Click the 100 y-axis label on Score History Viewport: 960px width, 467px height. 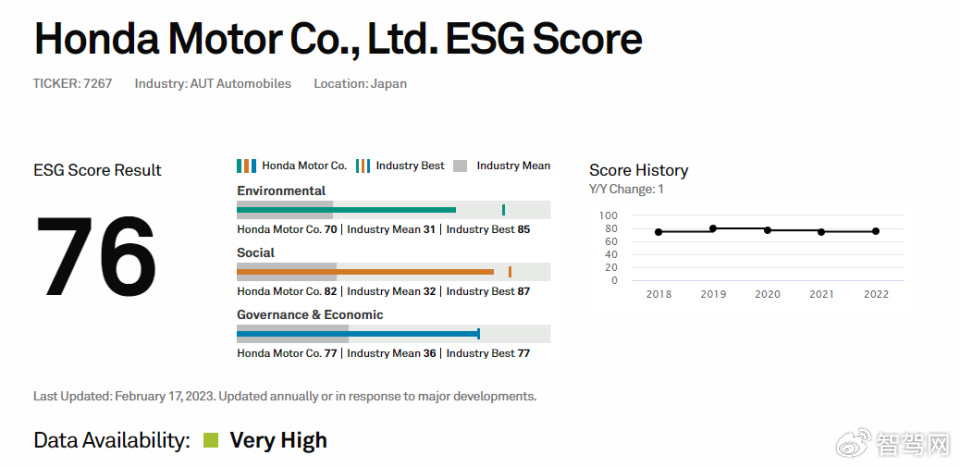(x=609, y=215)
